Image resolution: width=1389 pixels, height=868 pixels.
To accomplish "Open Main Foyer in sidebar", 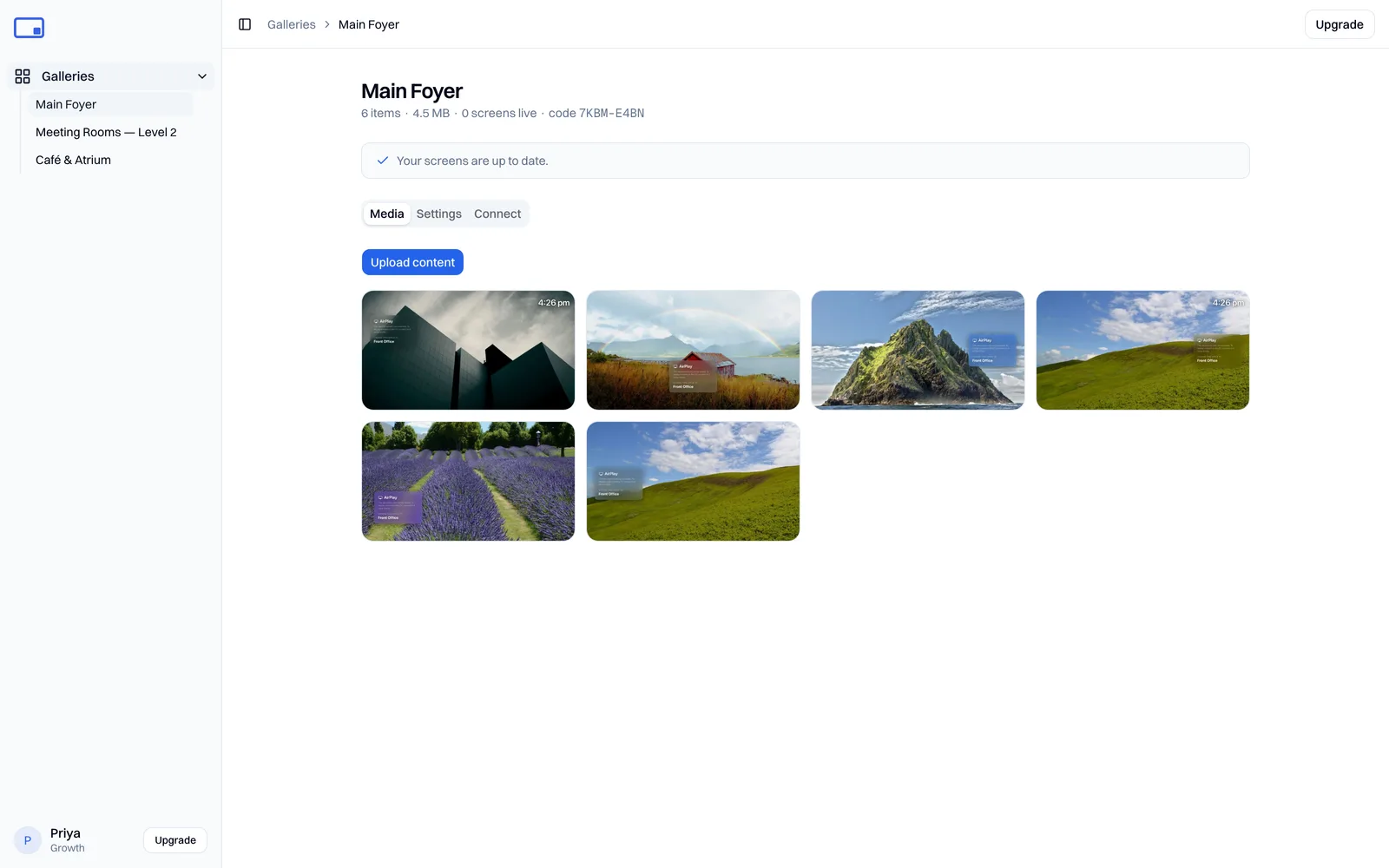I will click(111, 104).
